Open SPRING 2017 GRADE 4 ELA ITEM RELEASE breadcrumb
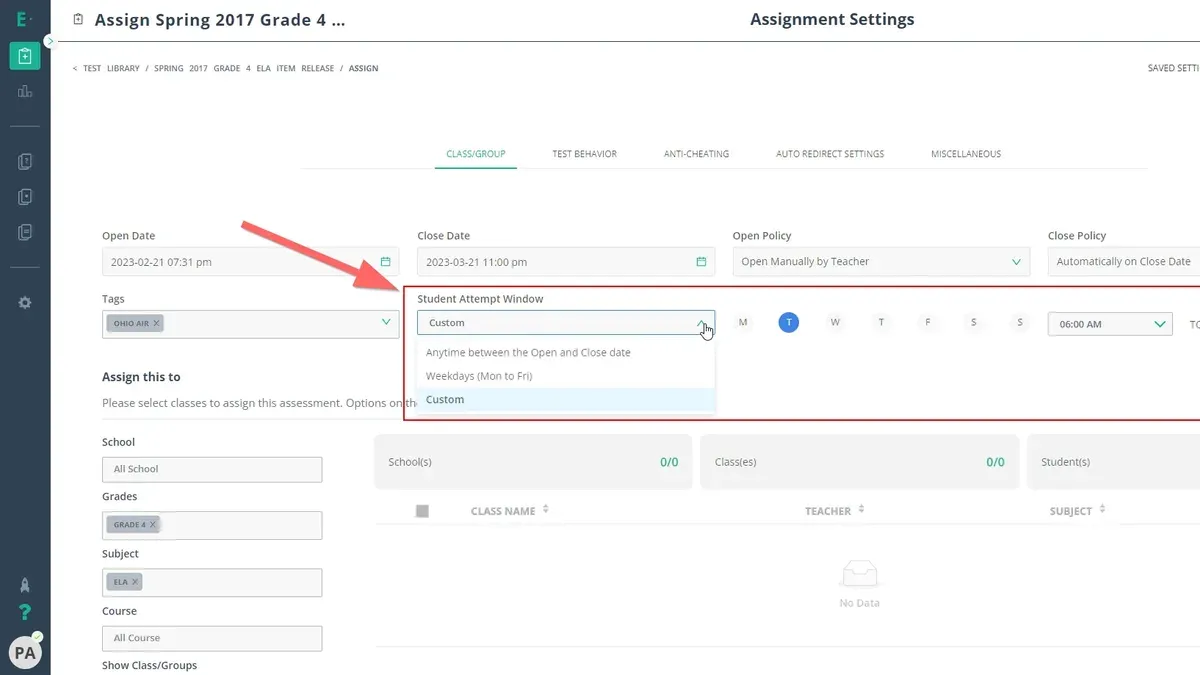The image size is (1200, 675). pos(243,68)
